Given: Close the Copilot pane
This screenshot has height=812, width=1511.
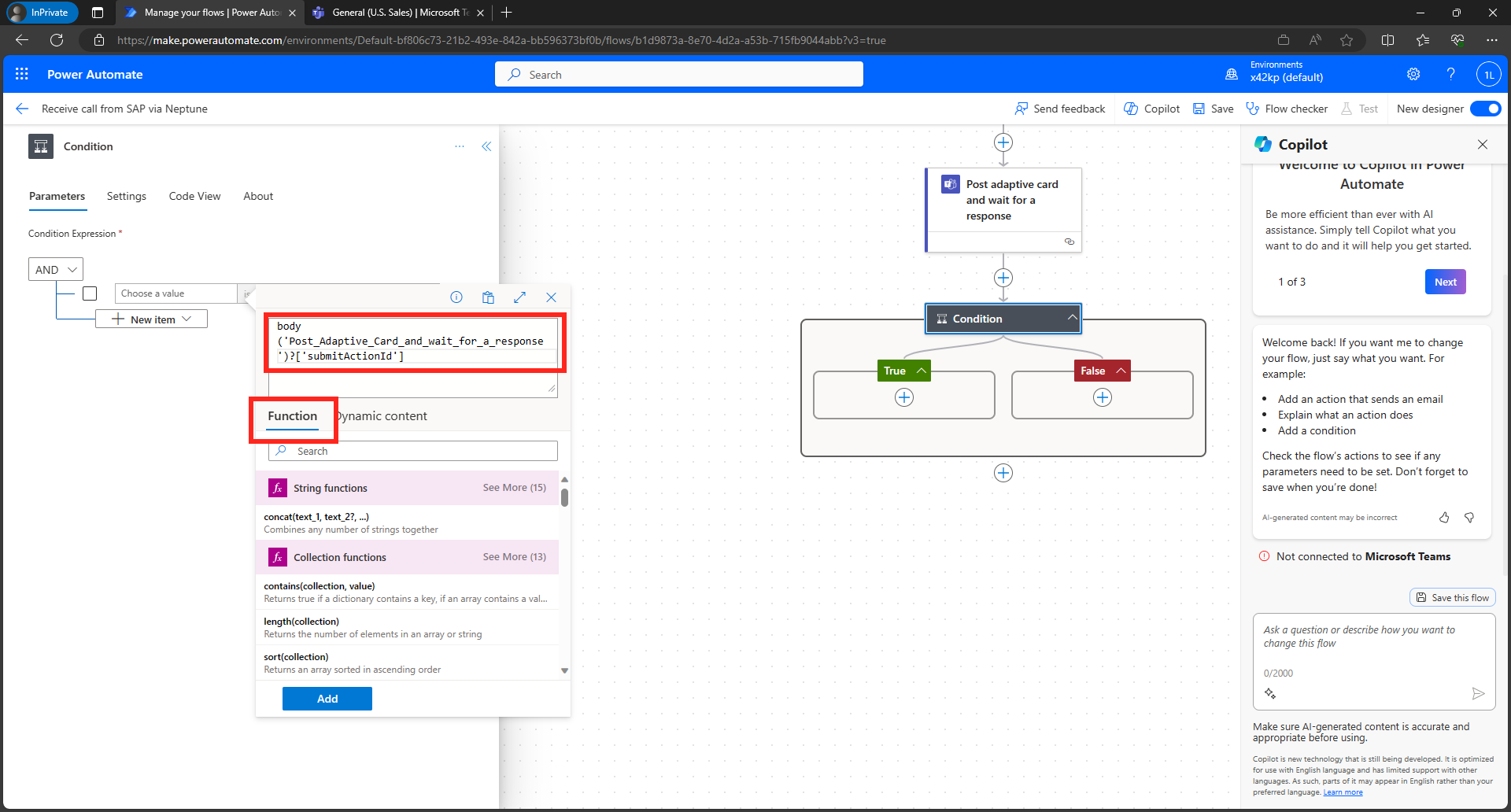Looking at the screenshot, I should (x=1483, y=144).
